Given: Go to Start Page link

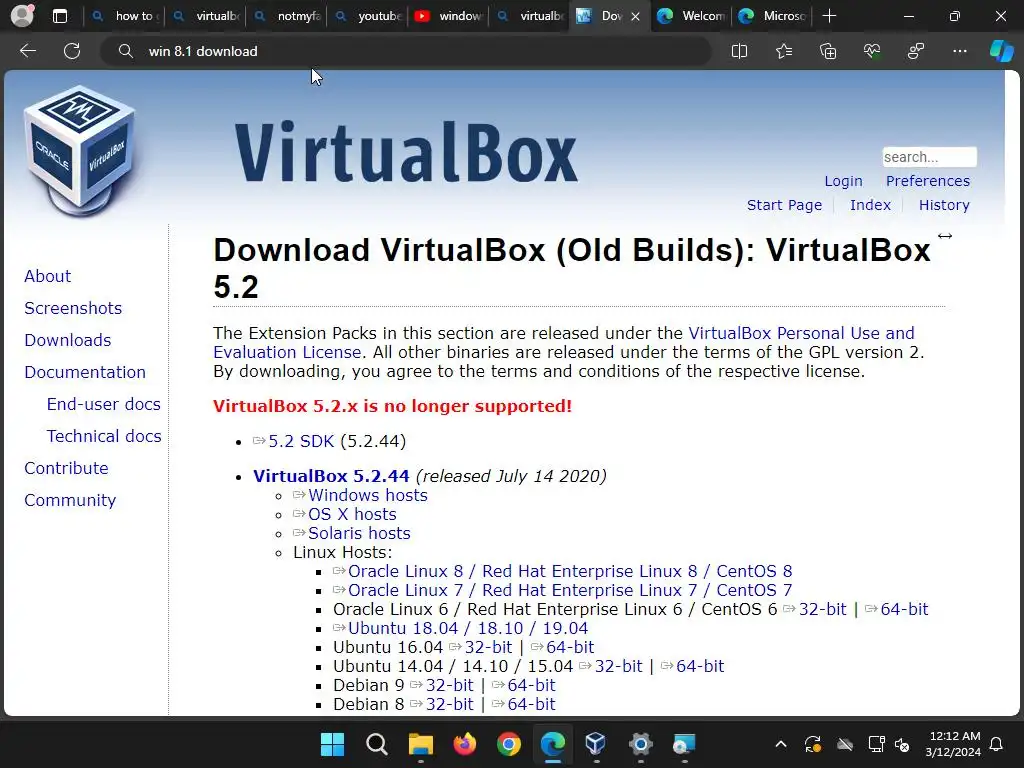Looking at the screenshot, I should 784,205.
